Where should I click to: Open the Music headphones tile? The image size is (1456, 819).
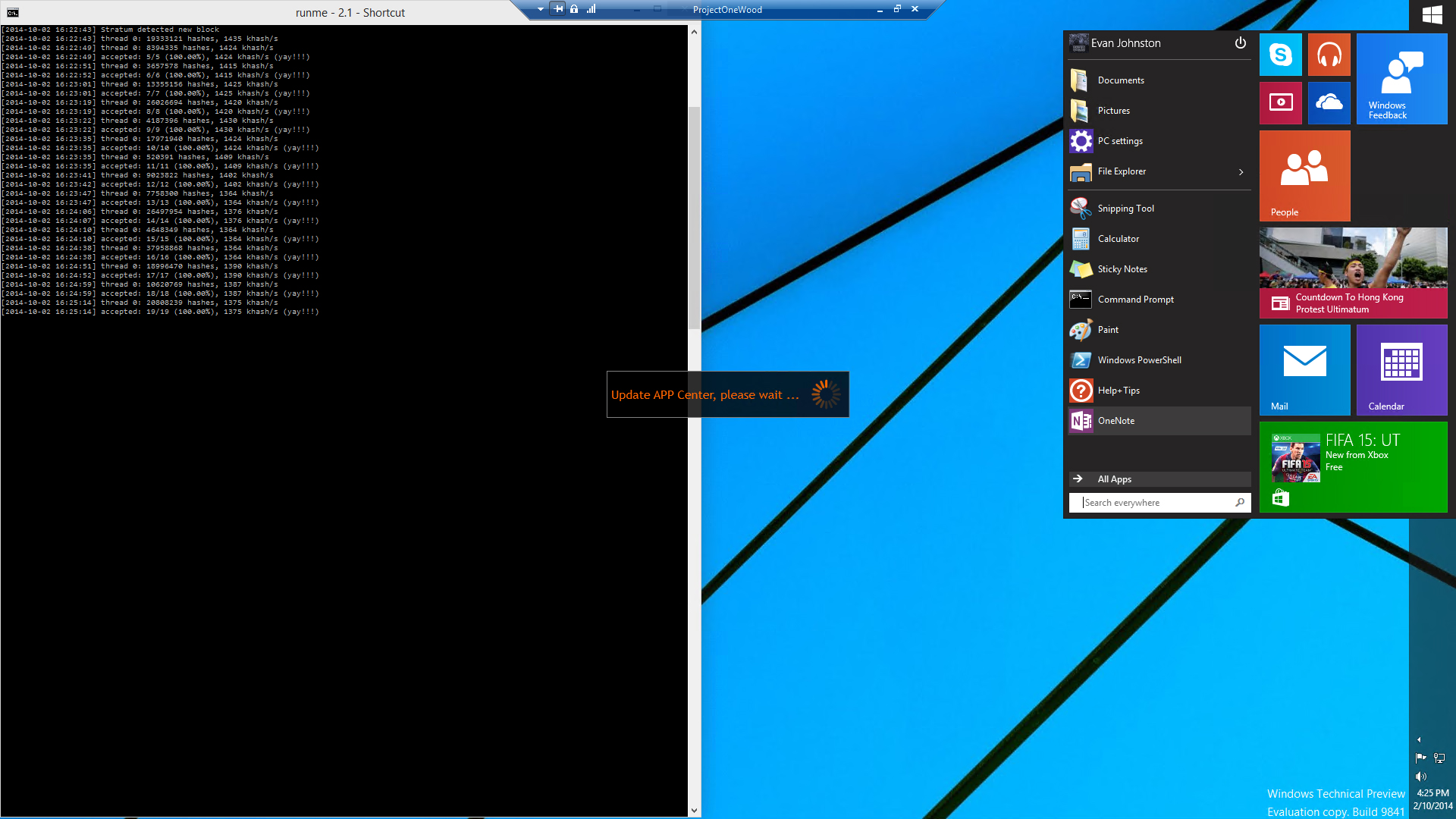point(1329,55)
